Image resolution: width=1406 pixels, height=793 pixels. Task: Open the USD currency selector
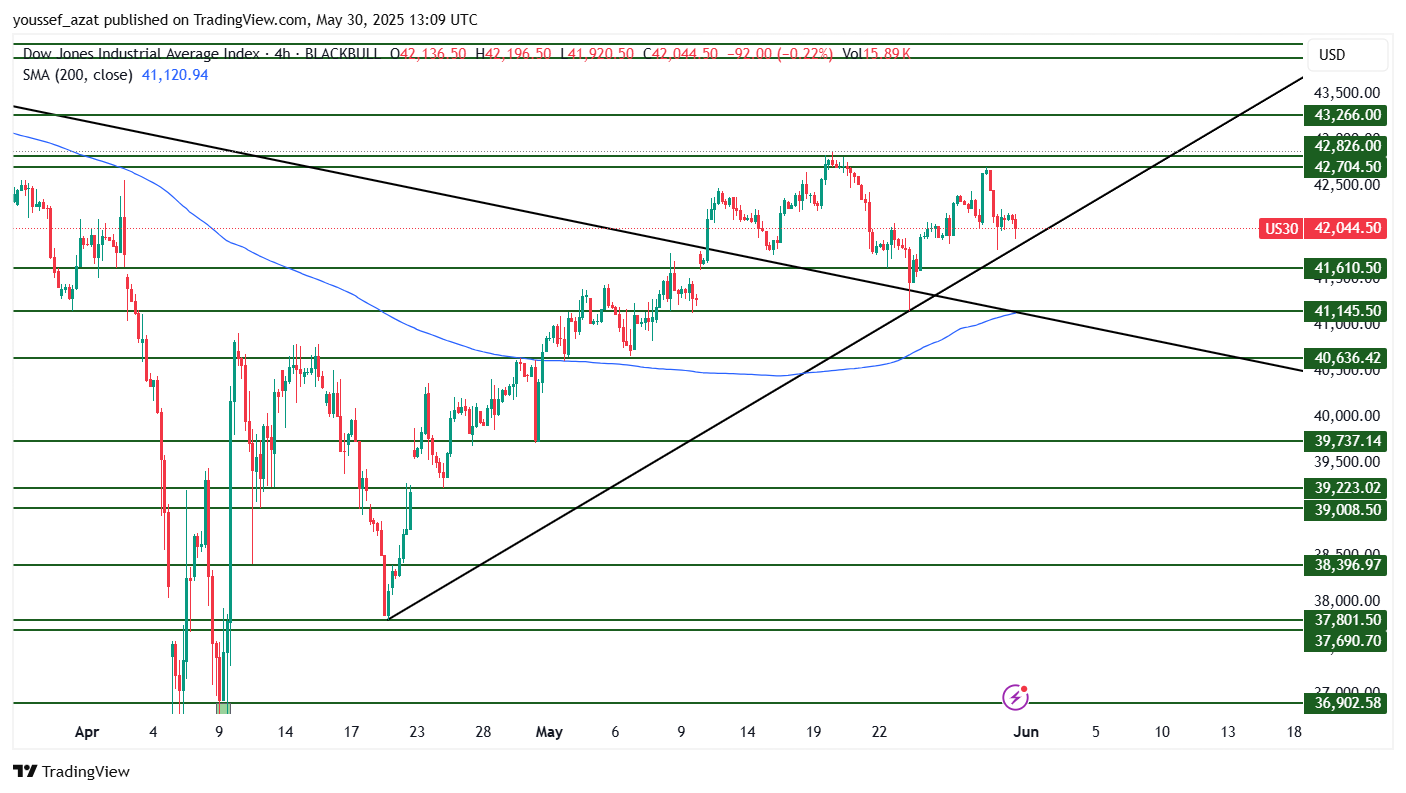pyautogui.click(x=1346, y=55)
